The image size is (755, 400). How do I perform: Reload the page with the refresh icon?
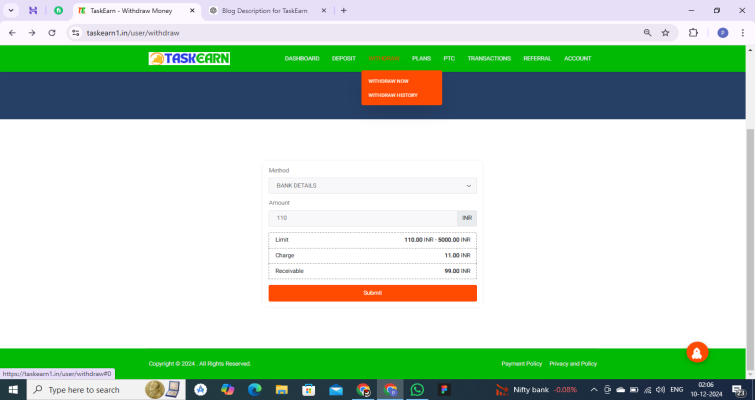click(53, 32)
